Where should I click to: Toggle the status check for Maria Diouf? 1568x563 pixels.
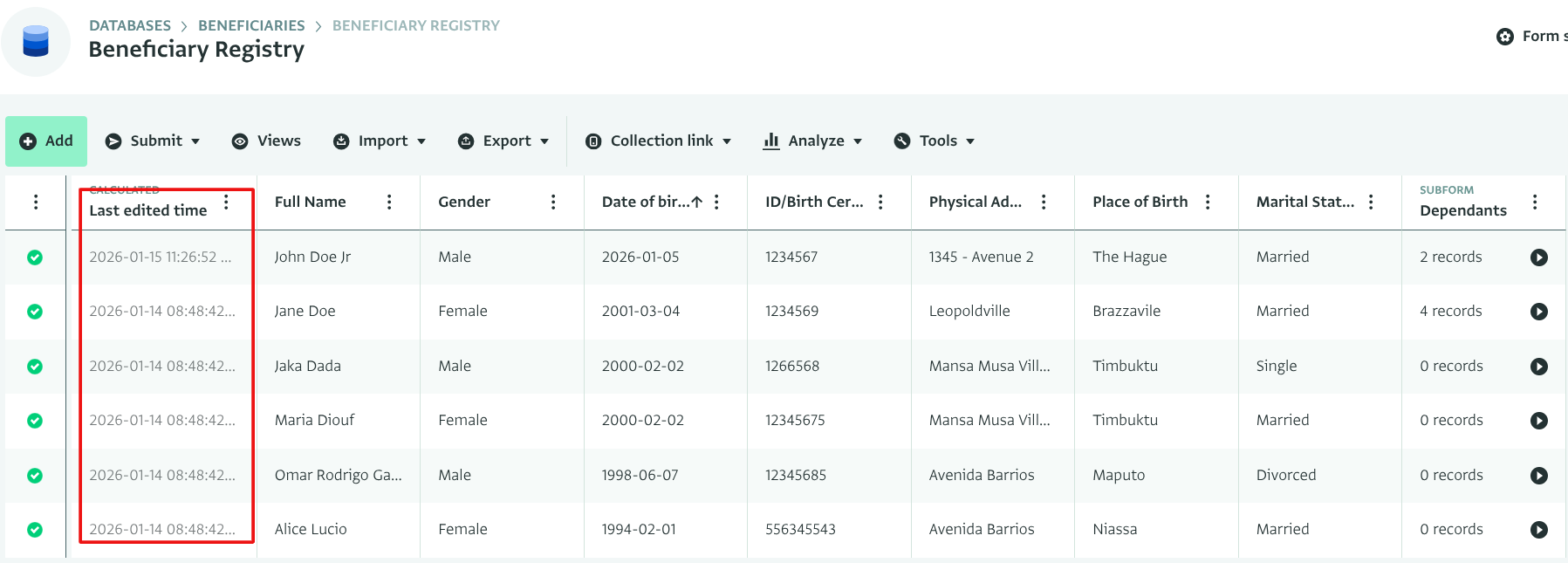point(35,421)
